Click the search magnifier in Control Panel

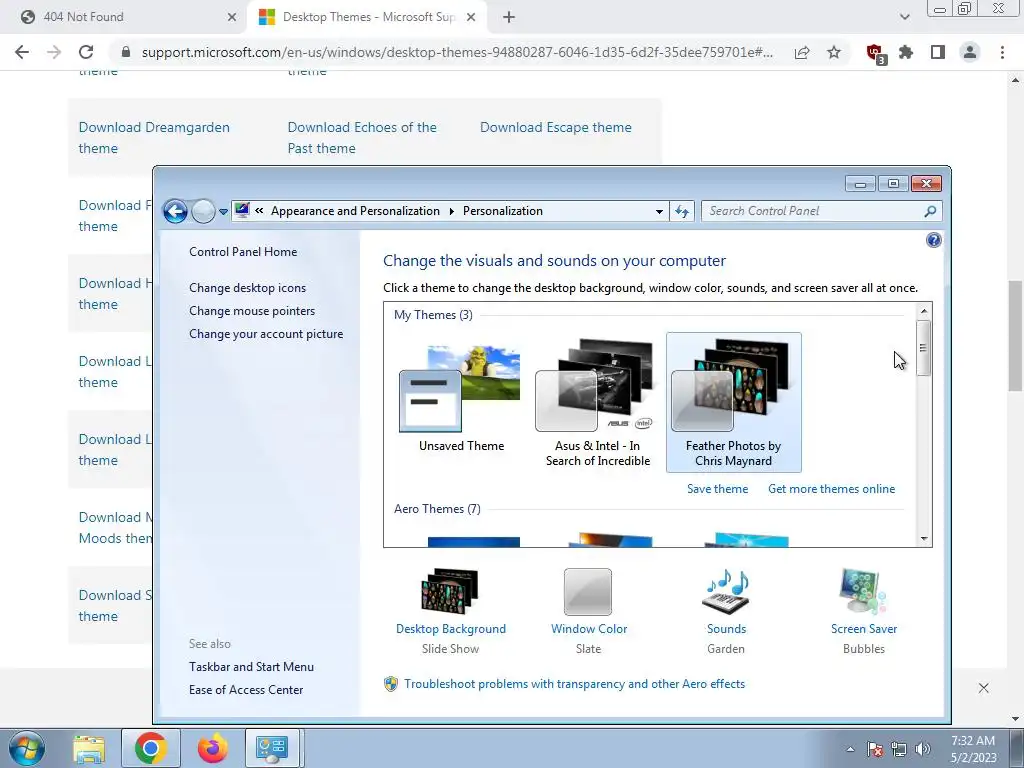pyautogui.click(x=931, y=211)
